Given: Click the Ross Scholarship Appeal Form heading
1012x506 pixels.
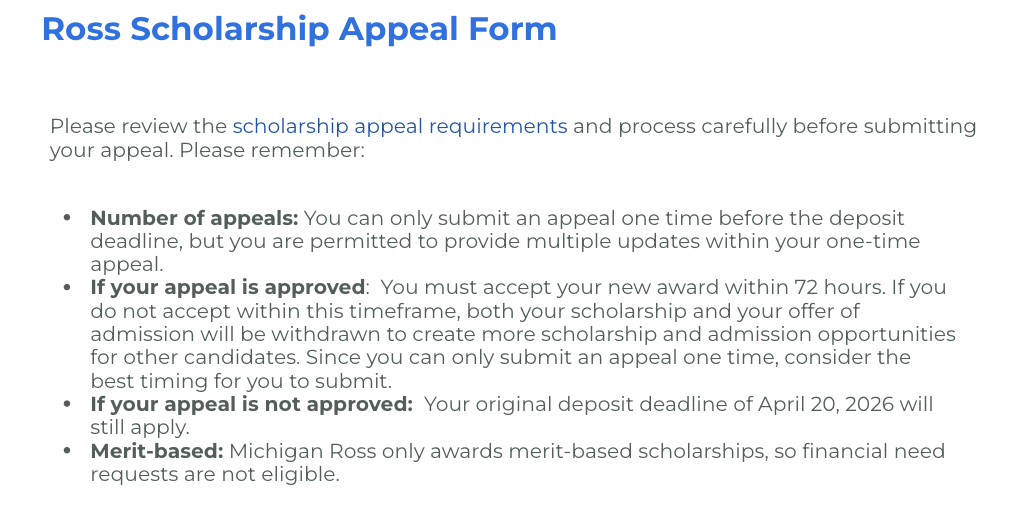Looking at the screenshot, I should point(299,29).
